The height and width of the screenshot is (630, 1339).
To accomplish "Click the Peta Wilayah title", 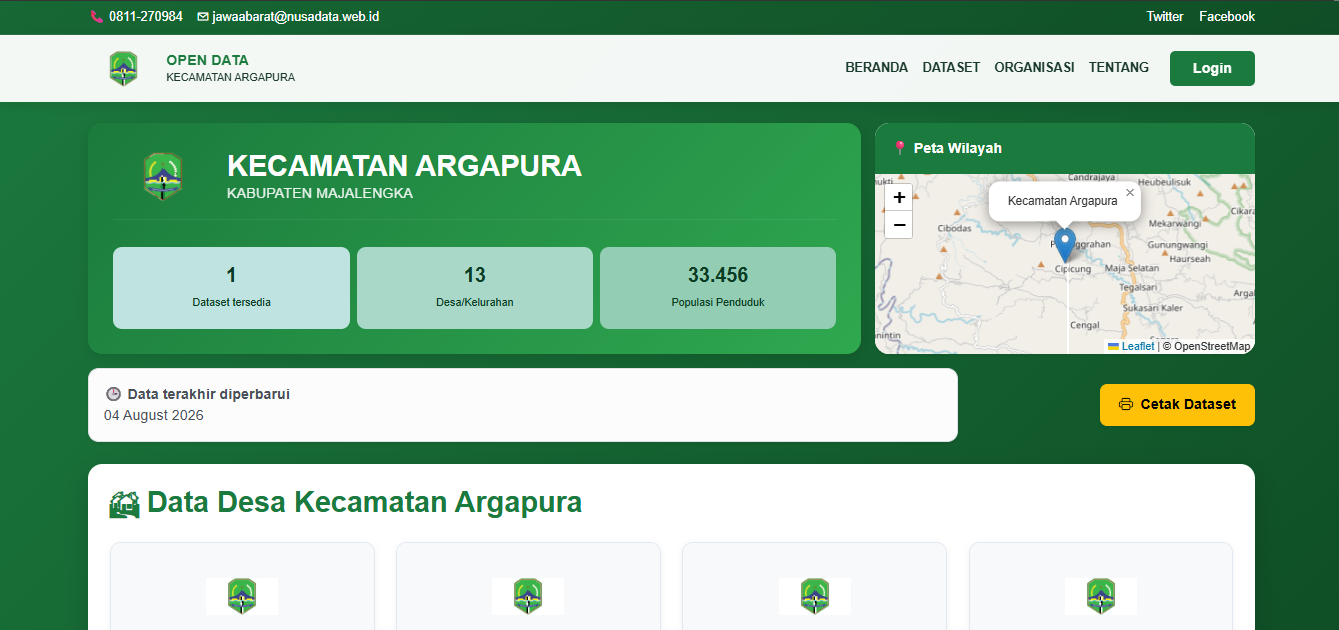I will 958,148.
